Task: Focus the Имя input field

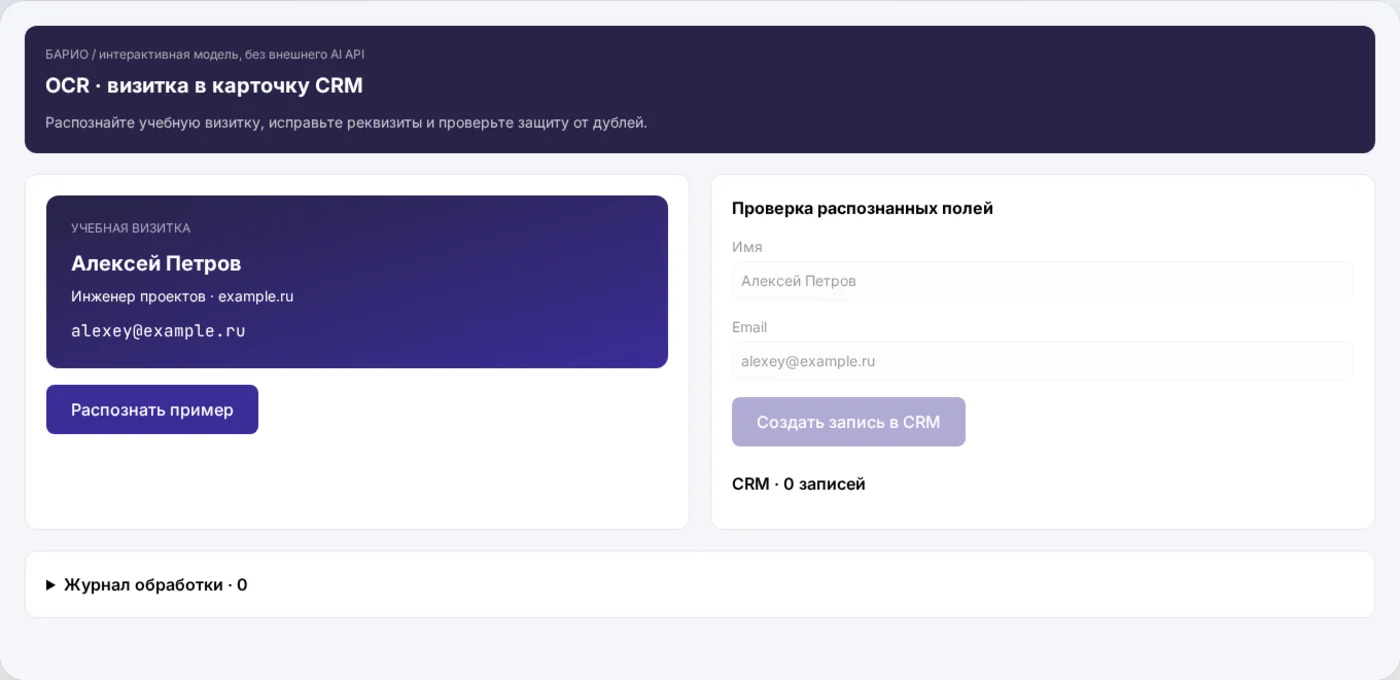Action: click(x=1042, y=281)
